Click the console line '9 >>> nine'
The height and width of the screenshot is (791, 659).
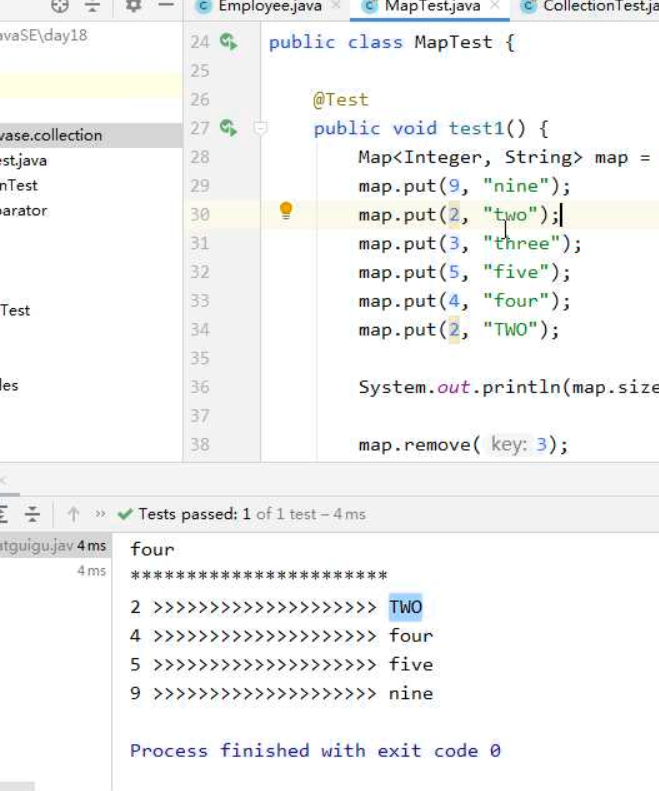(282, 693)
